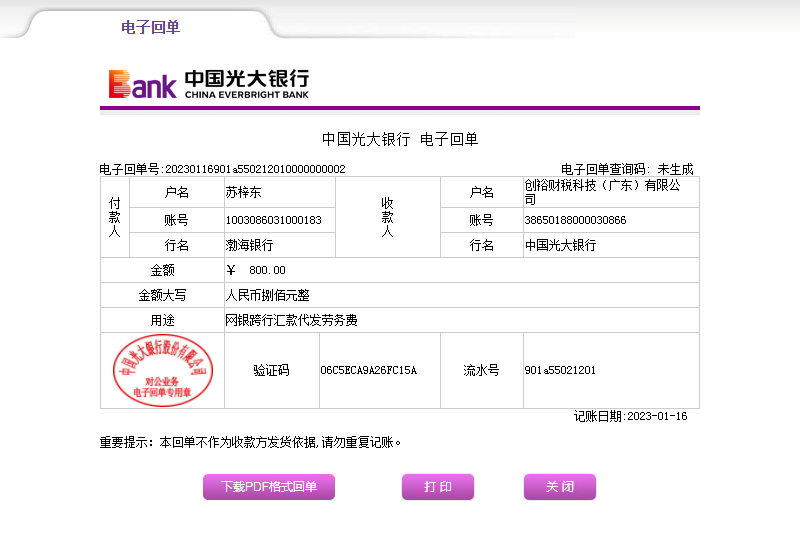This screenshot has width=800, height=534.
Task: Click the payee account 38650188000030866
Action: tap(575, 220)
